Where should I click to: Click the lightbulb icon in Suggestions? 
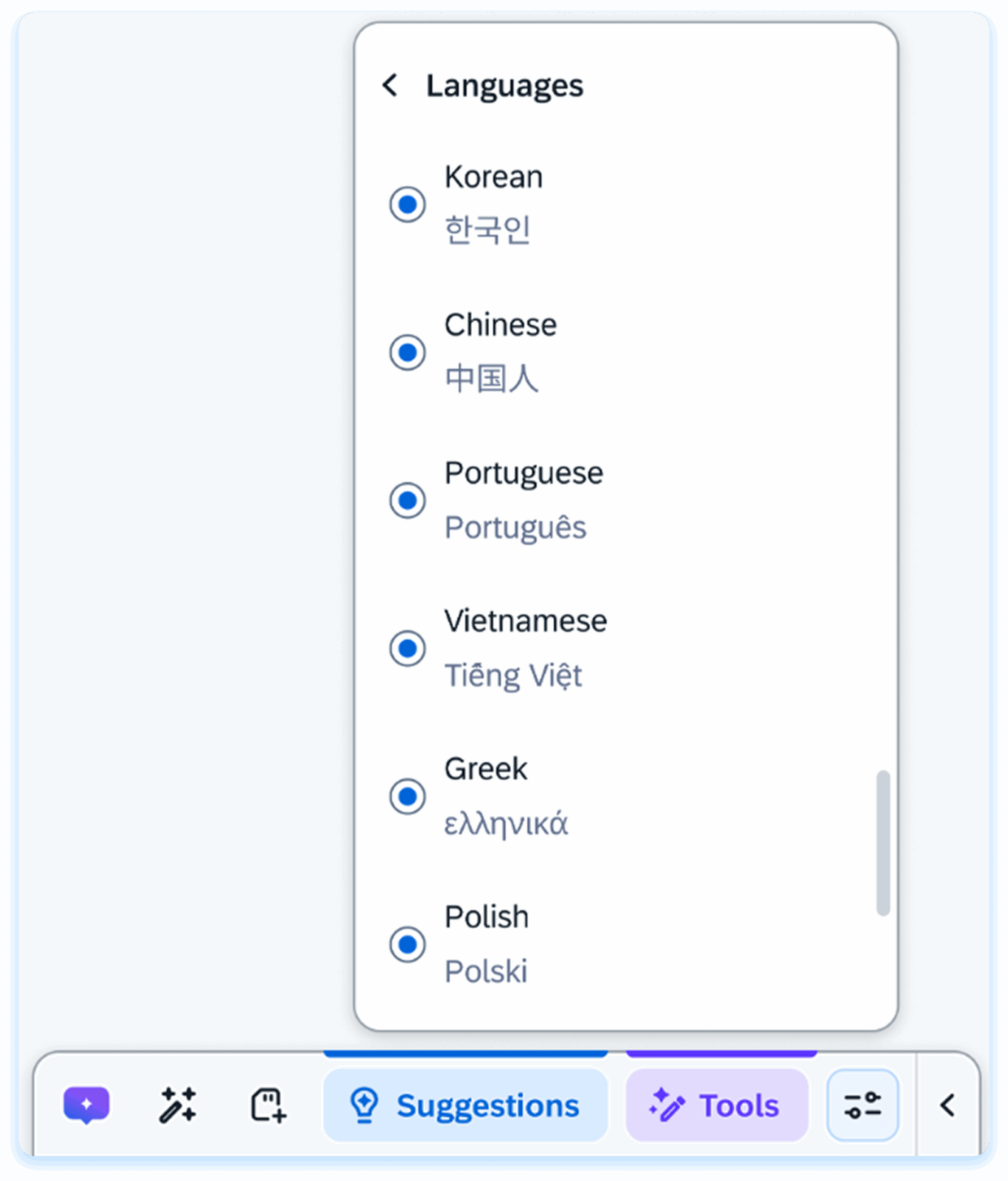(365, 1104)
